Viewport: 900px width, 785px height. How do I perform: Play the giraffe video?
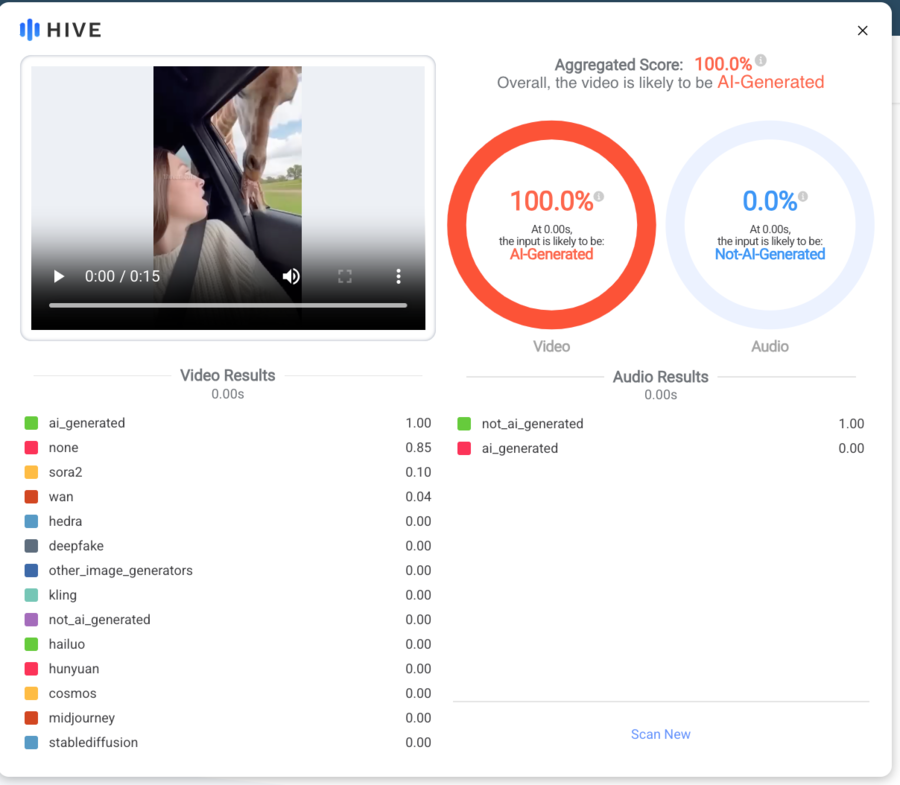click(x=59, y=276)
